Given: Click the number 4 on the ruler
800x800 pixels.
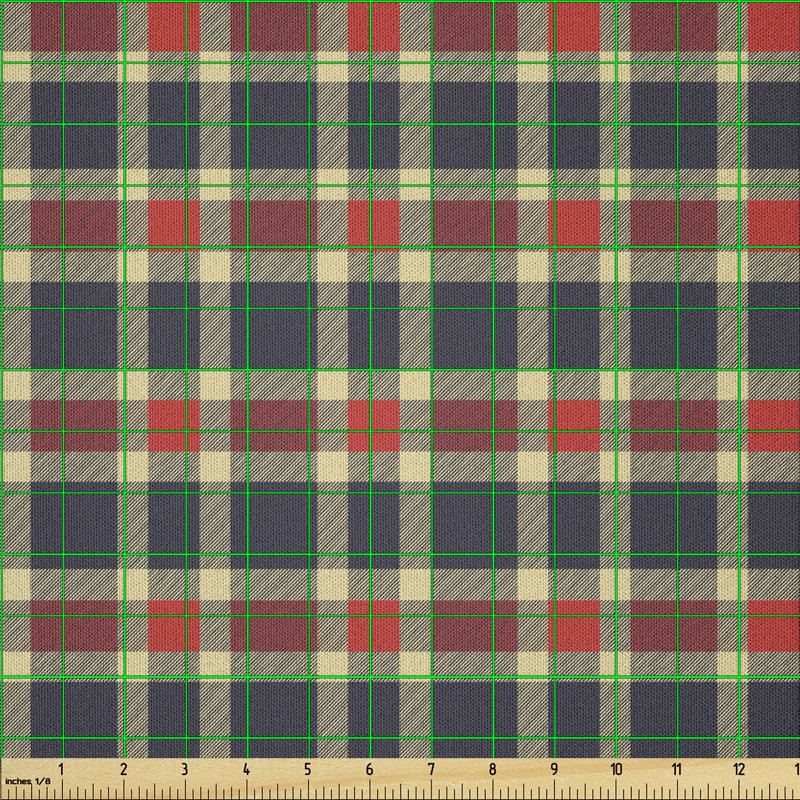Looking at the screenshot, I should coord(246,769).
